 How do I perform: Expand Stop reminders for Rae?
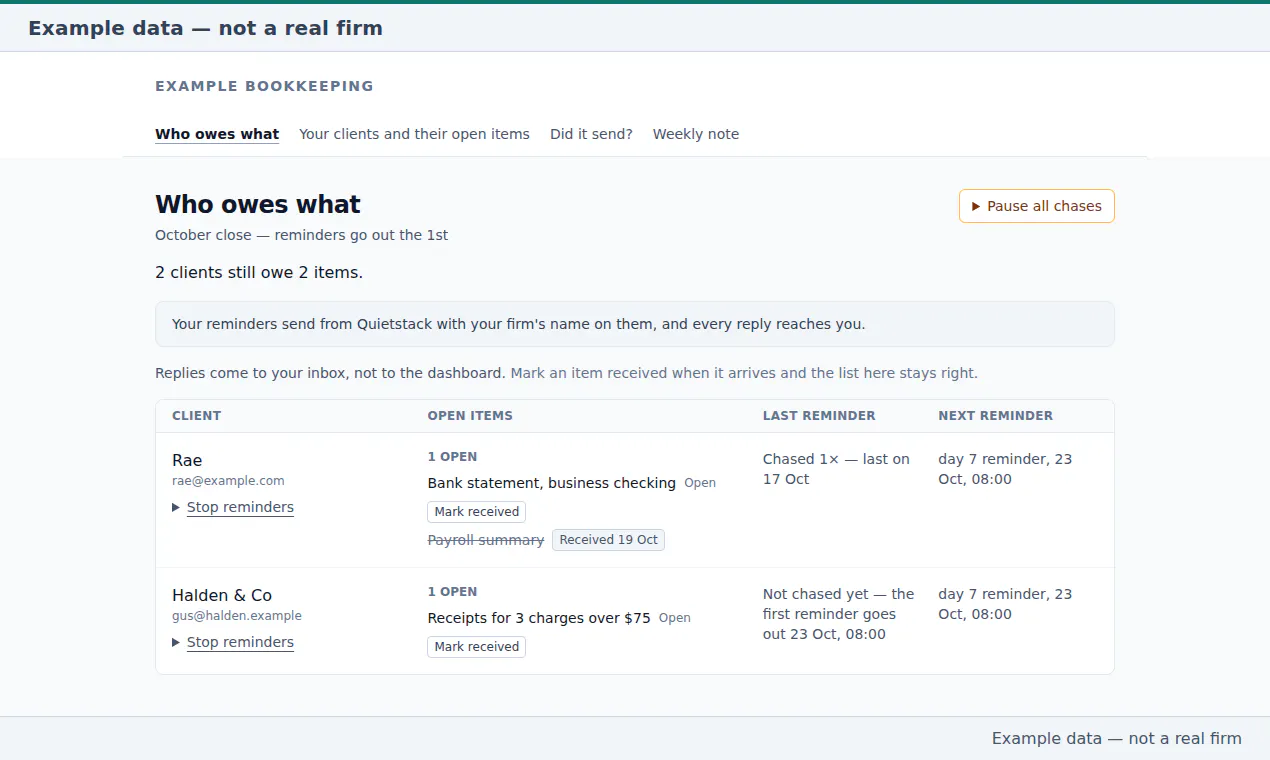tap(233, 507)
